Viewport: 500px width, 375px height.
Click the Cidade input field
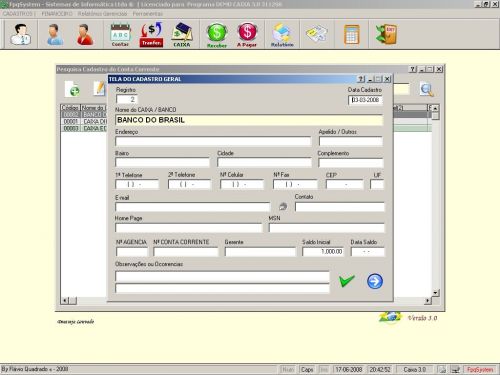[x=264, y=162]
